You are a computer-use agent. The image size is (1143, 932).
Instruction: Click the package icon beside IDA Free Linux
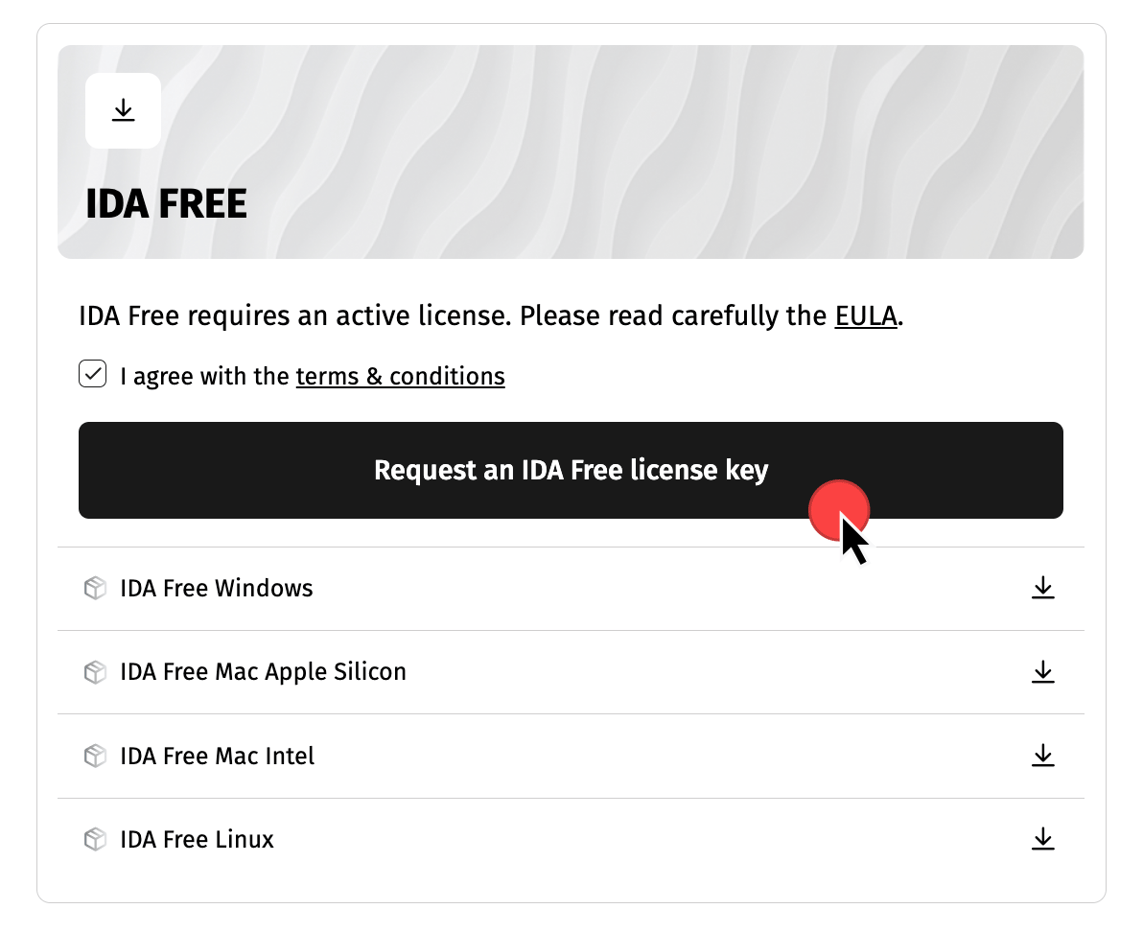(x=94, y=840)
